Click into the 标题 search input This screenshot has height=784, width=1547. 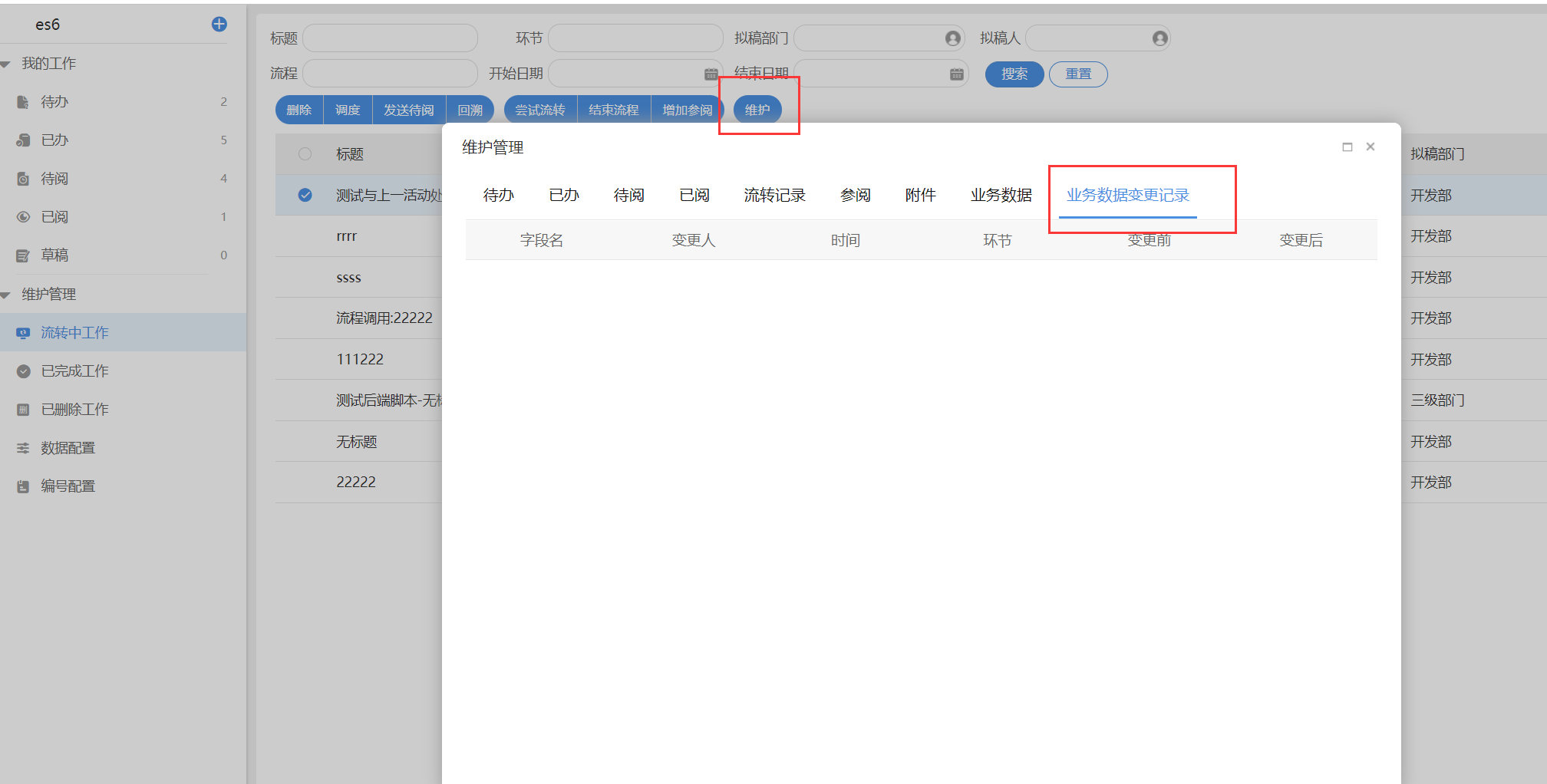click(x=390, y=38)
